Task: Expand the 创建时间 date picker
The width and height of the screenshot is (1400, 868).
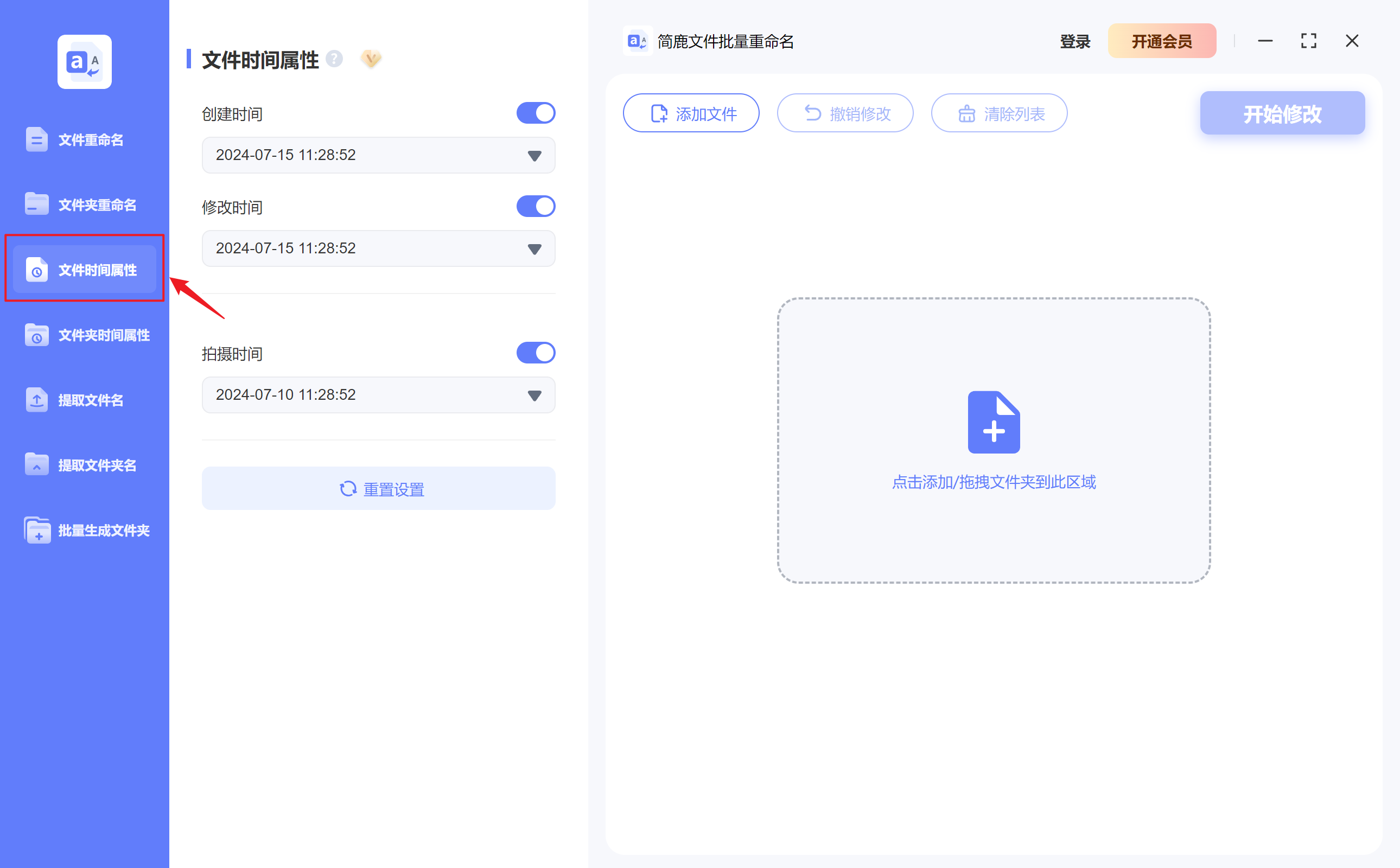Action: pyautogui.click(x=533, y=155)
